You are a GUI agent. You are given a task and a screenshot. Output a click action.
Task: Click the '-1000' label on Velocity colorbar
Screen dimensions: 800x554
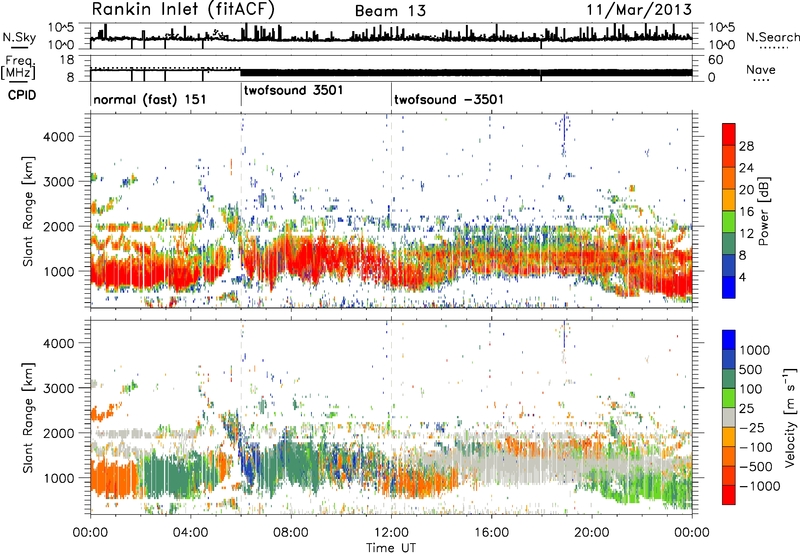pos(760,486)
